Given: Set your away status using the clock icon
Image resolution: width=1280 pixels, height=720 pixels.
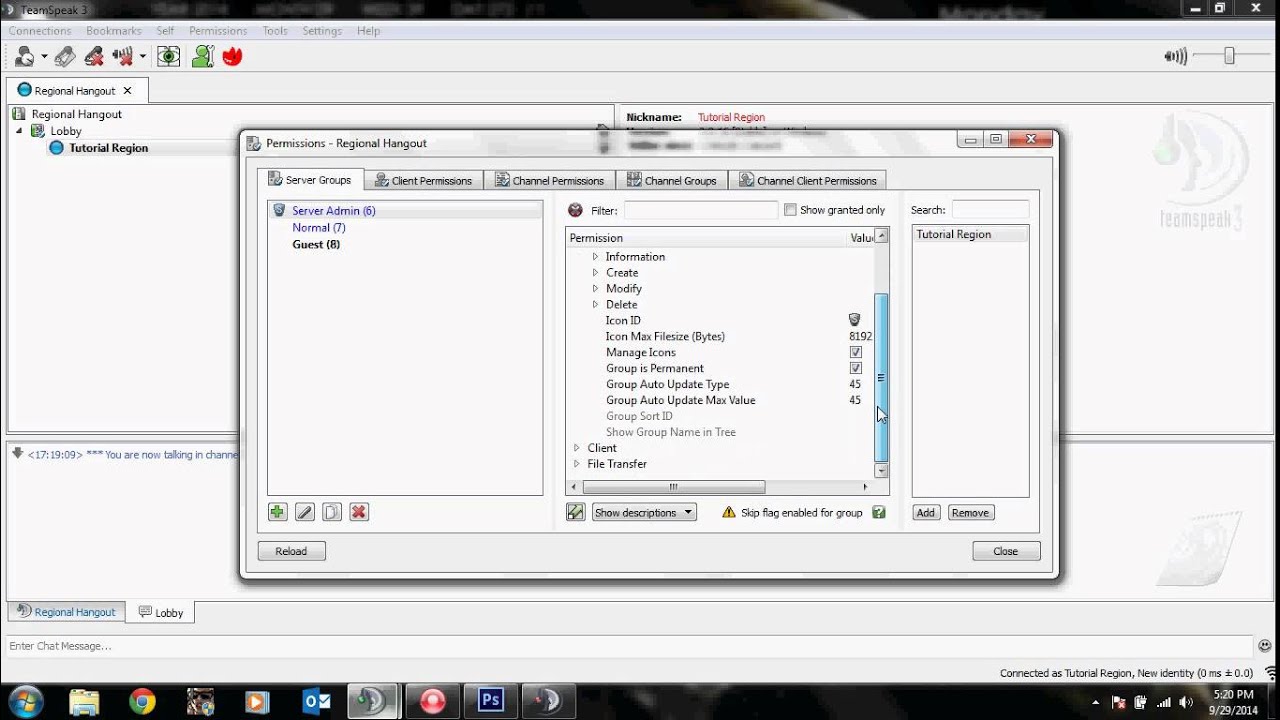Looking at the screenshot, I should tap(24, 55).
